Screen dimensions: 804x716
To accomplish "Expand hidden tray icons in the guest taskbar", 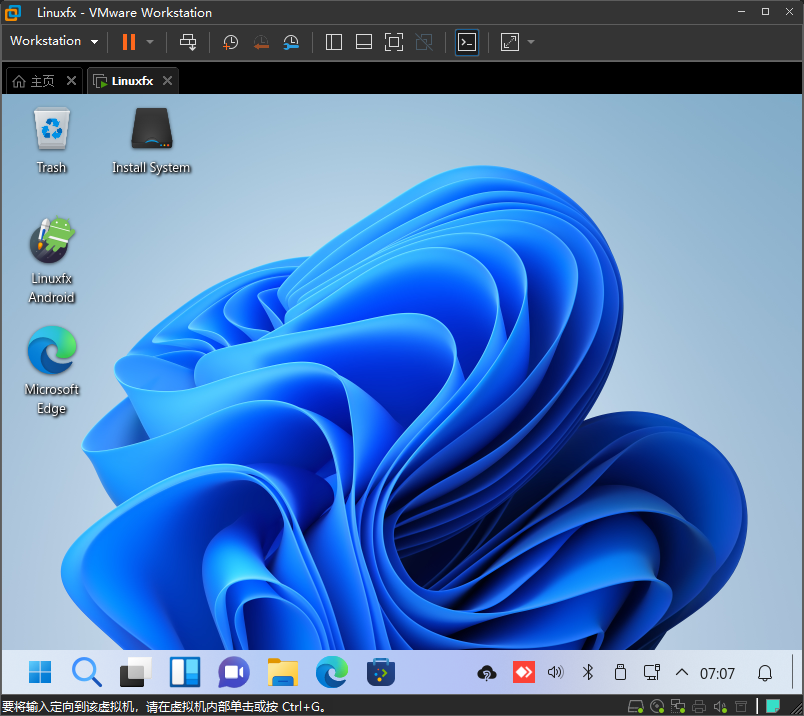I will [x=681, y=672].
